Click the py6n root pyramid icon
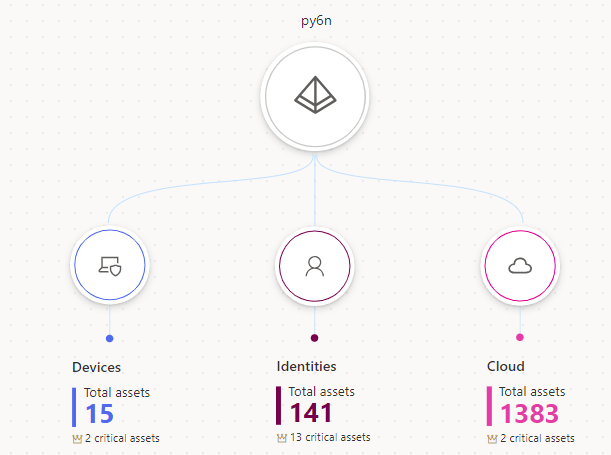This screenshot has height=455, width=611. point(315,95)
